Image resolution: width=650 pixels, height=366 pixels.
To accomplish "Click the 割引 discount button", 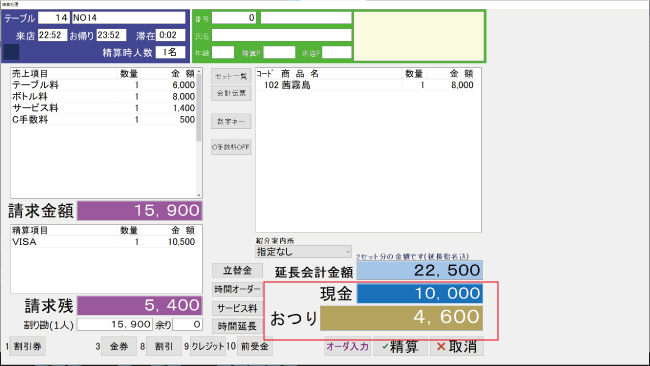I will 164,347.
